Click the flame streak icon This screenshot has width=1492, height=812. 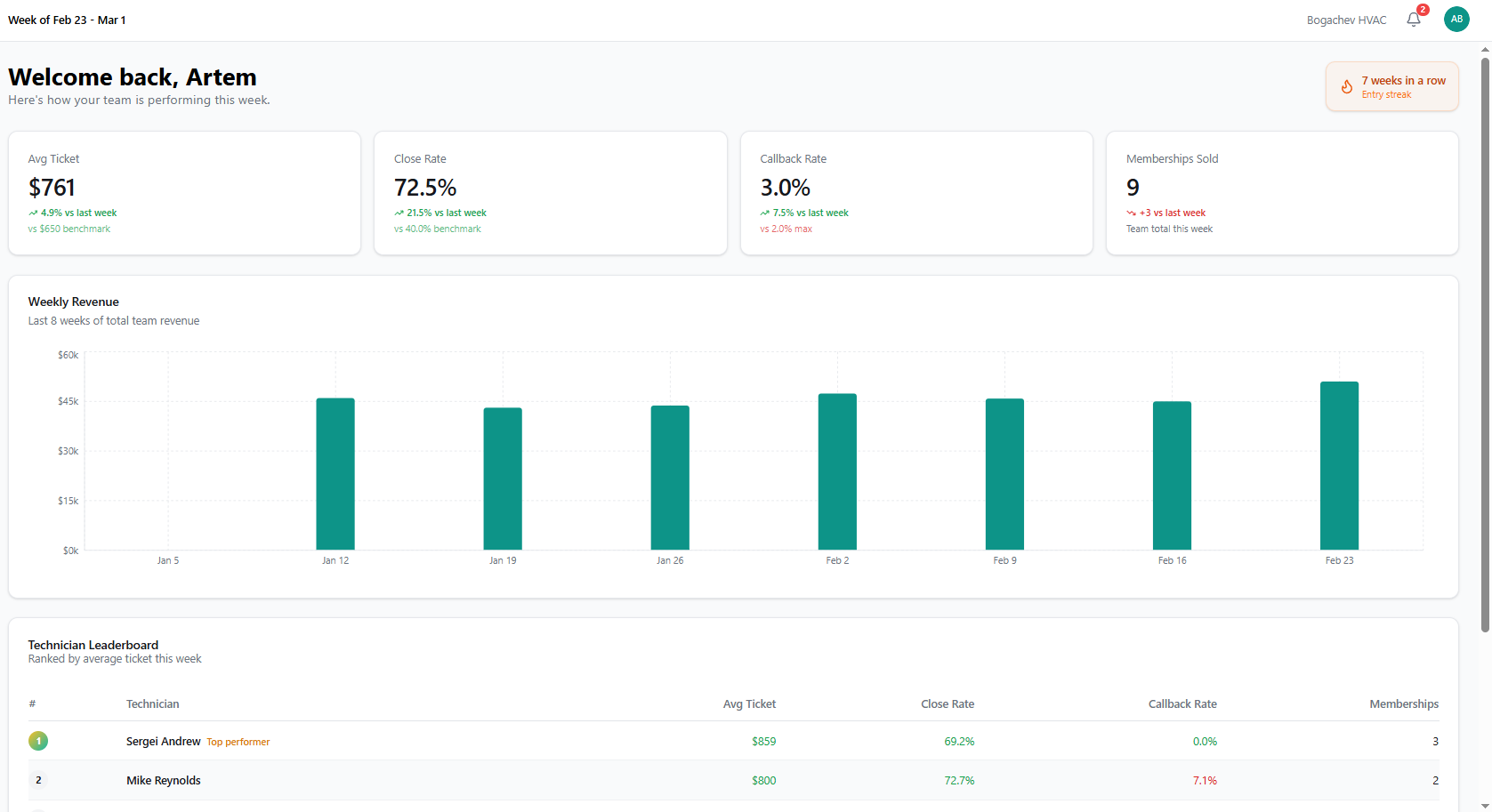click(x=1347, y=86)
